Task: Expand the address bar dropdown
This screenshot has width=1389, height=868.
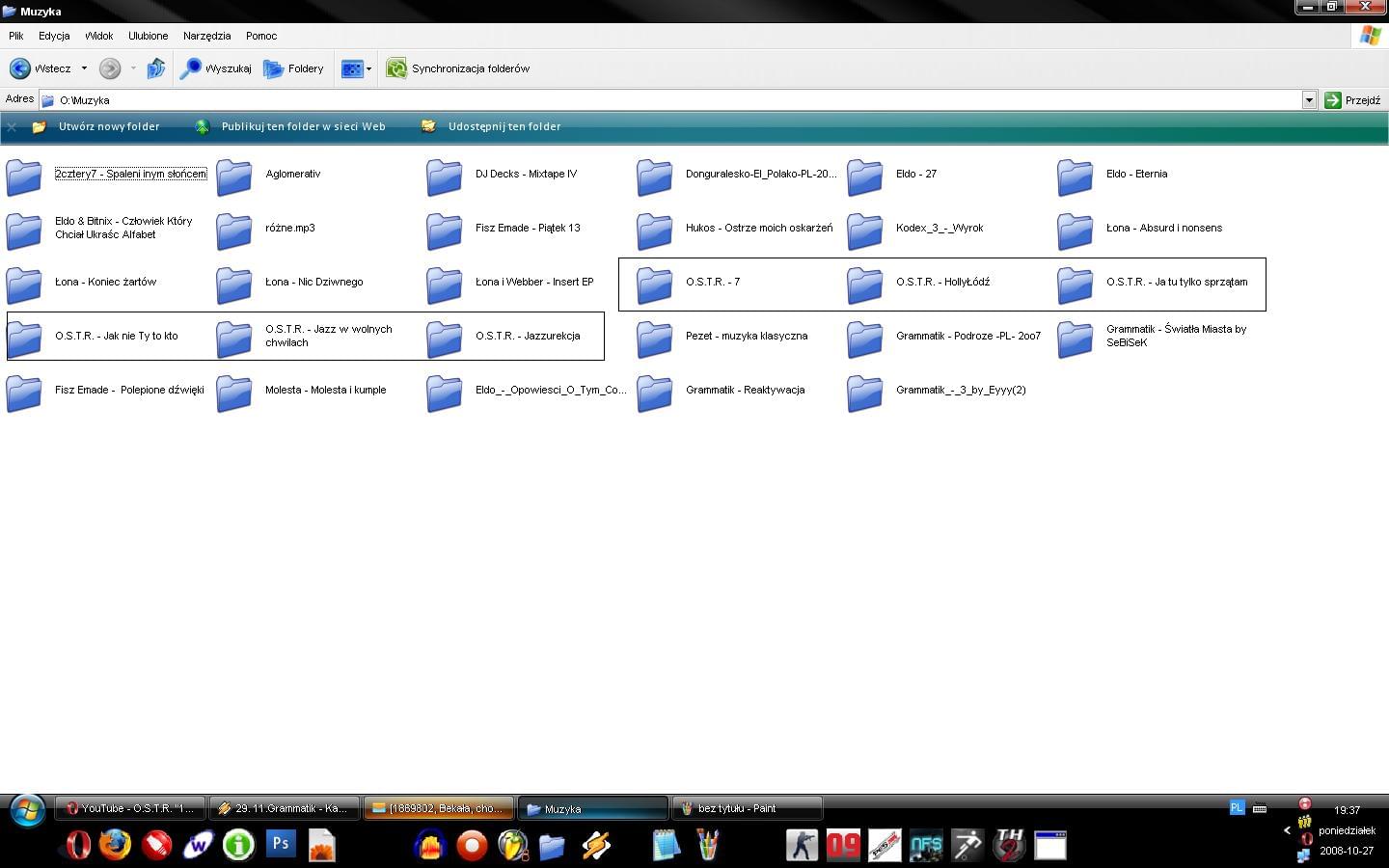Action: [1309, 100]
